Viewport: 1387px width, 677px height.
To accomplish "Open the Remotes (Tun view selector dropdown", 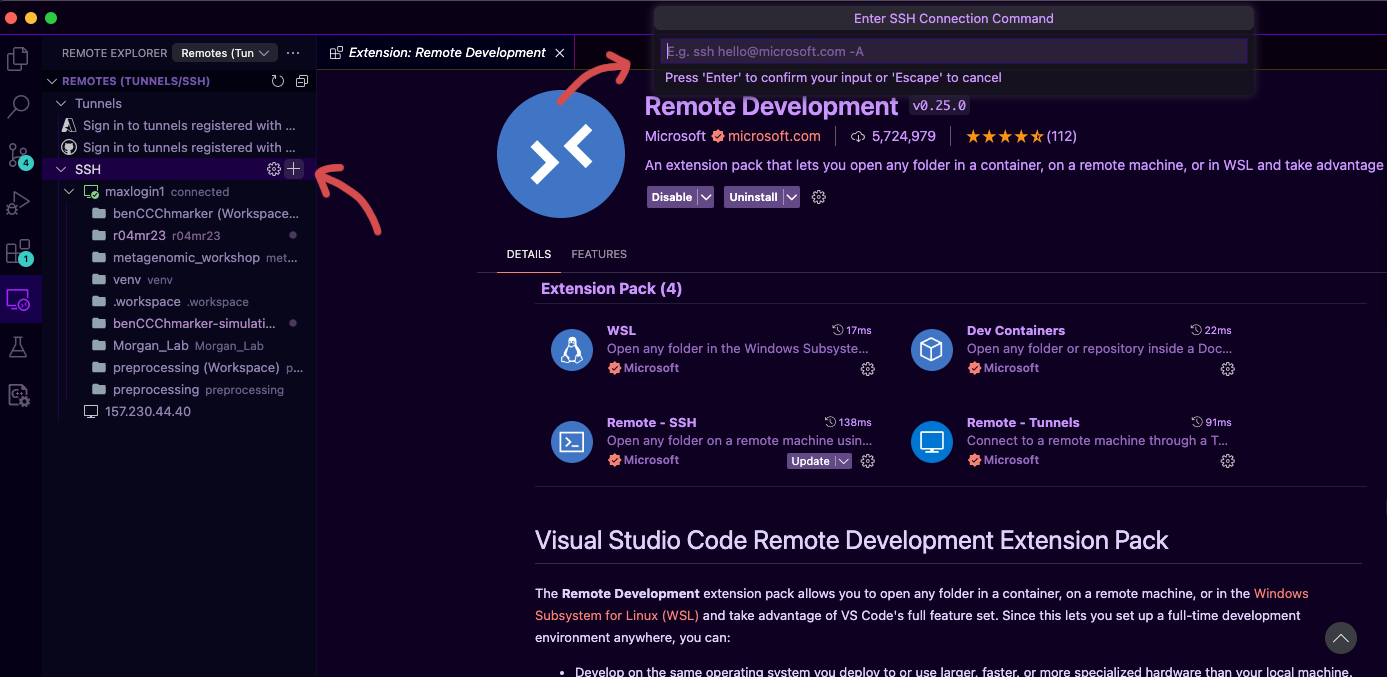I will tap(225, 53).
